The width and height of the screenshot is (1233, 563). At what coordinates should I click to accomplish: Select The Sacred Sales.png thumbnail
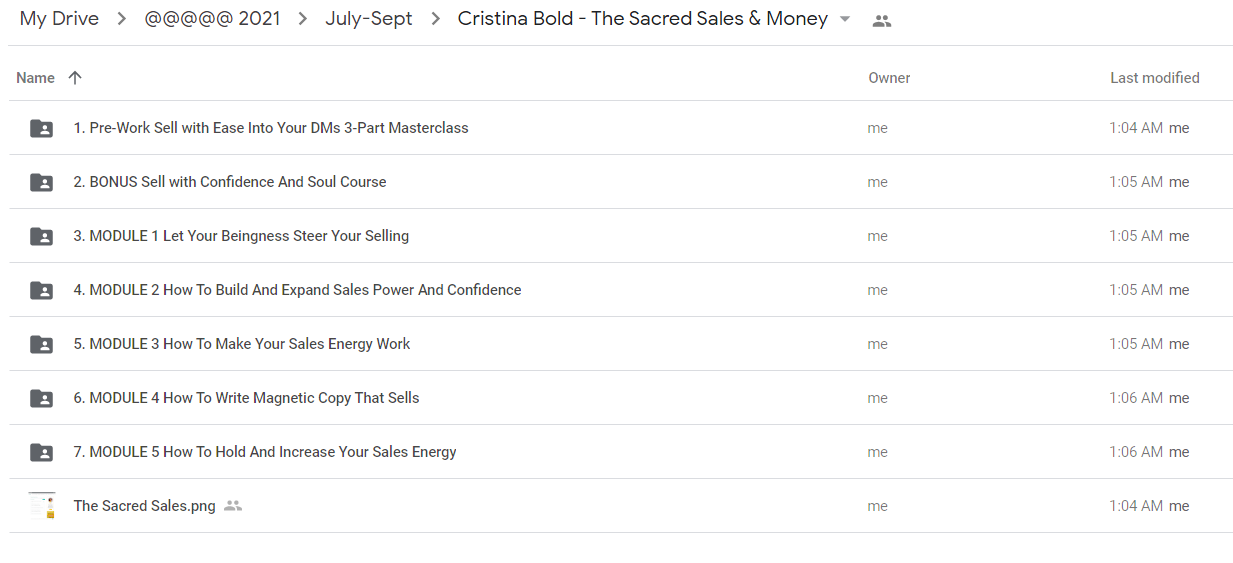coord(41,506)
